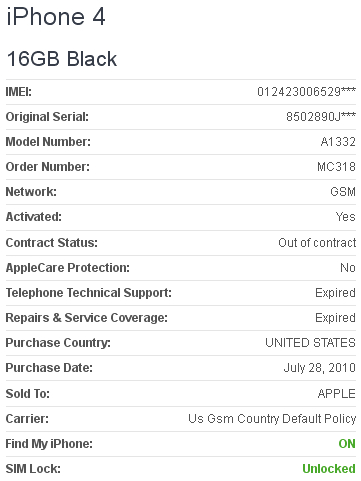Click the Out of contract status
The height and width of the screenshot is (481, 361).
click(x=317, y=243)
